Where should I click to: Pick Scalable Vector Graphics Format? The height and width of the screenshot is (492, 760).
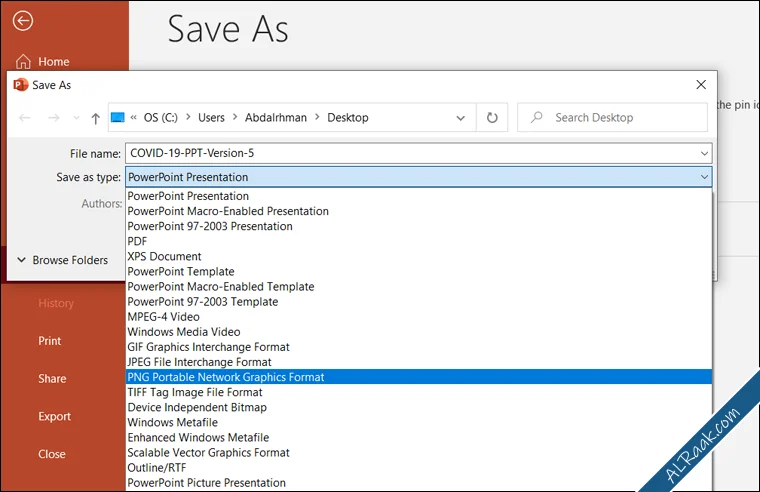419,452
